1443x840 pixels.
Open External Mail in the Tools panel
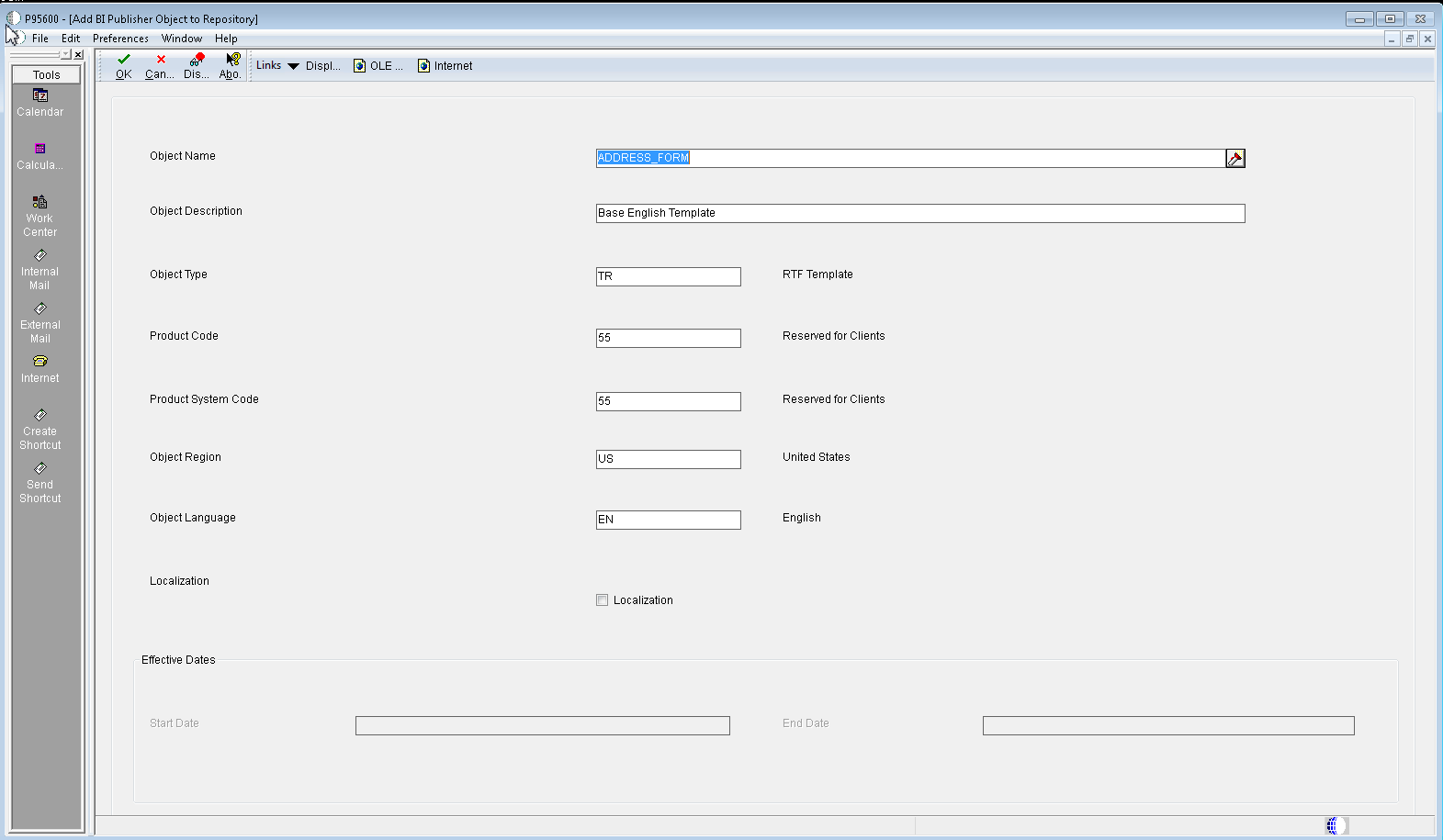pos(40,323)
